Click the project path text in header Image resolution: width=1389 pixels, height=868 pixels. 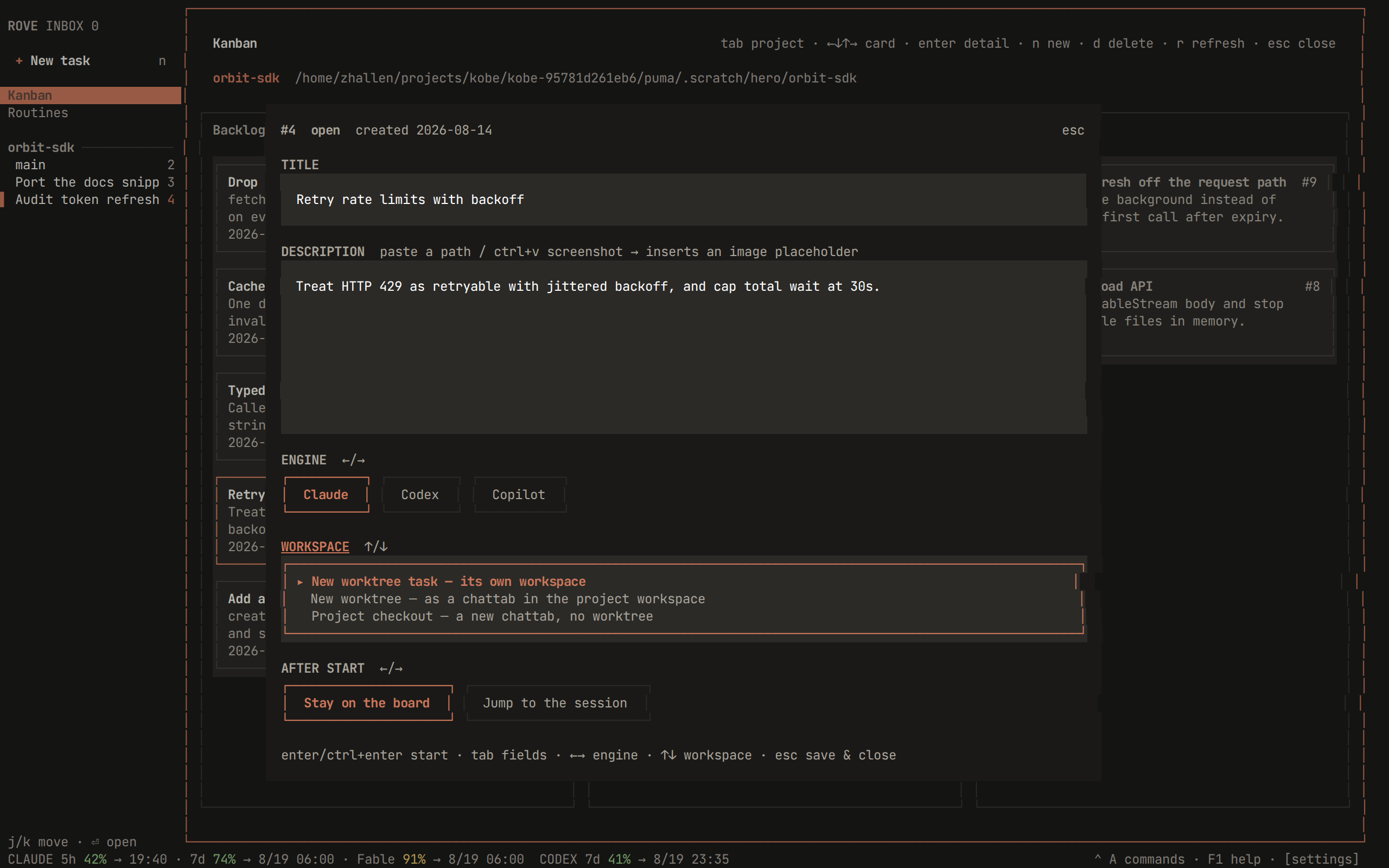click(x=576, y=78)
